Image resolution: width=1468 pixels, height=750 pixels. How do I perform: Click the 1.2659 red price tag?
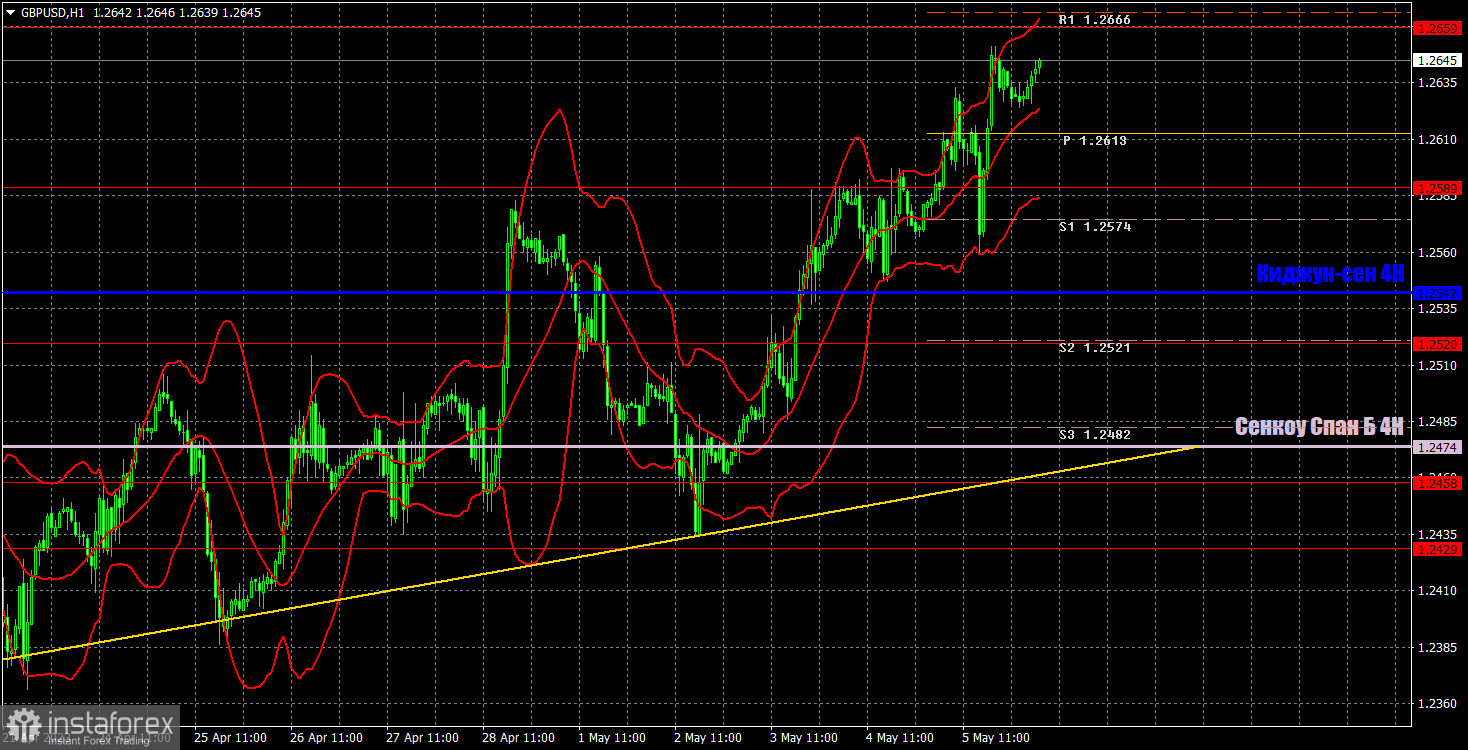tap(1438, 29)
